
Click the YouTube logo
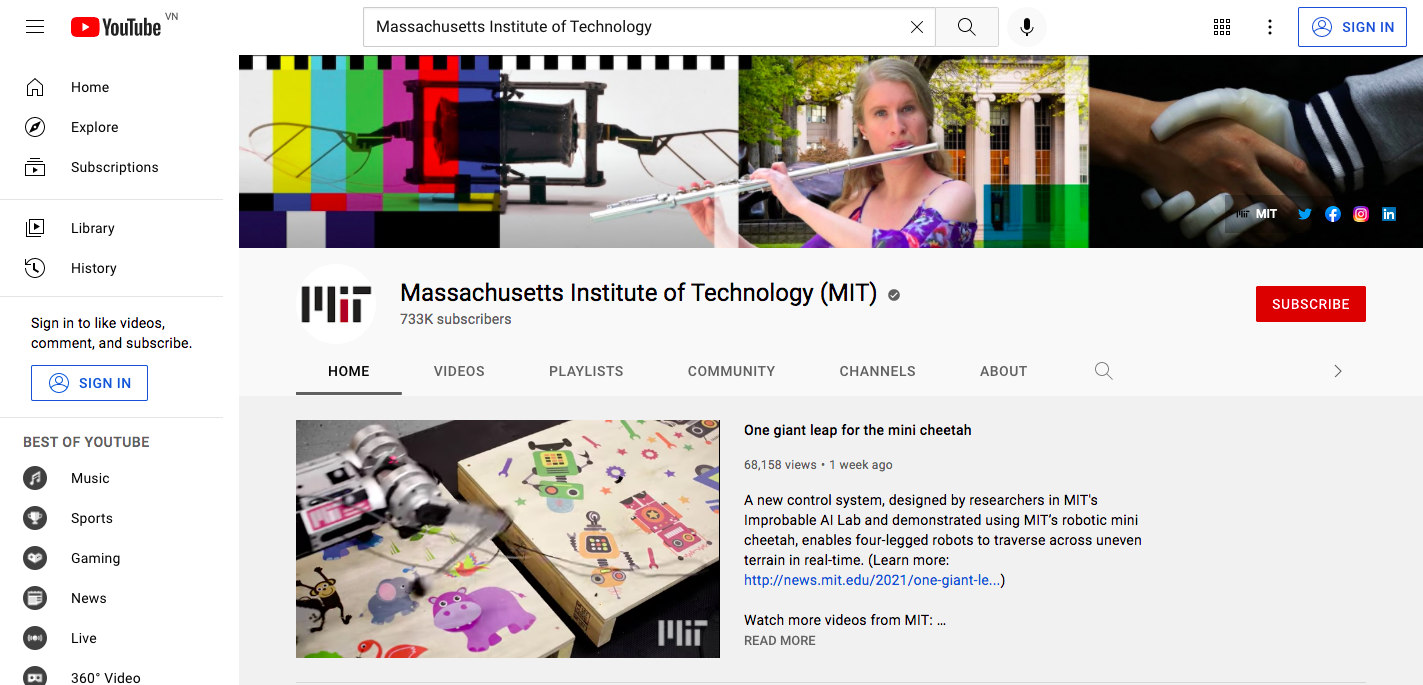click(x=116, y=27)
